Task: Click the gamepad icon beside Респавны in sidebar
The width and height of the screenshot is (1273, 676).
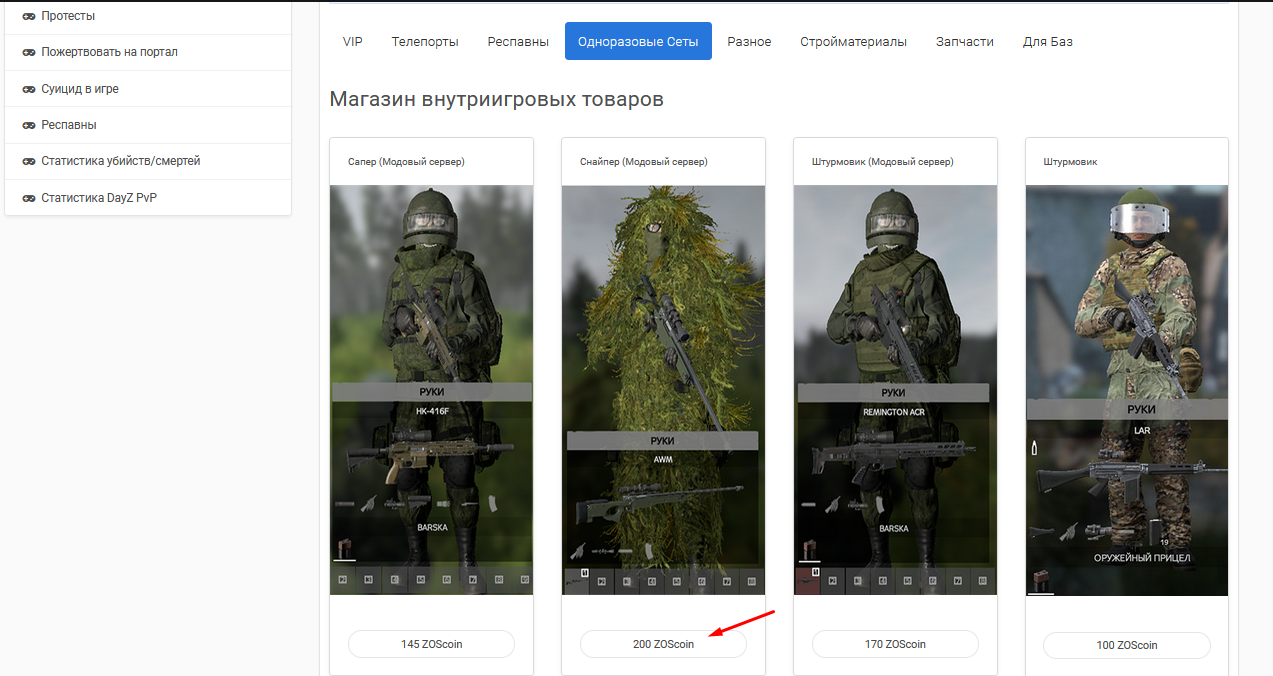Action: tap(29, 125)
